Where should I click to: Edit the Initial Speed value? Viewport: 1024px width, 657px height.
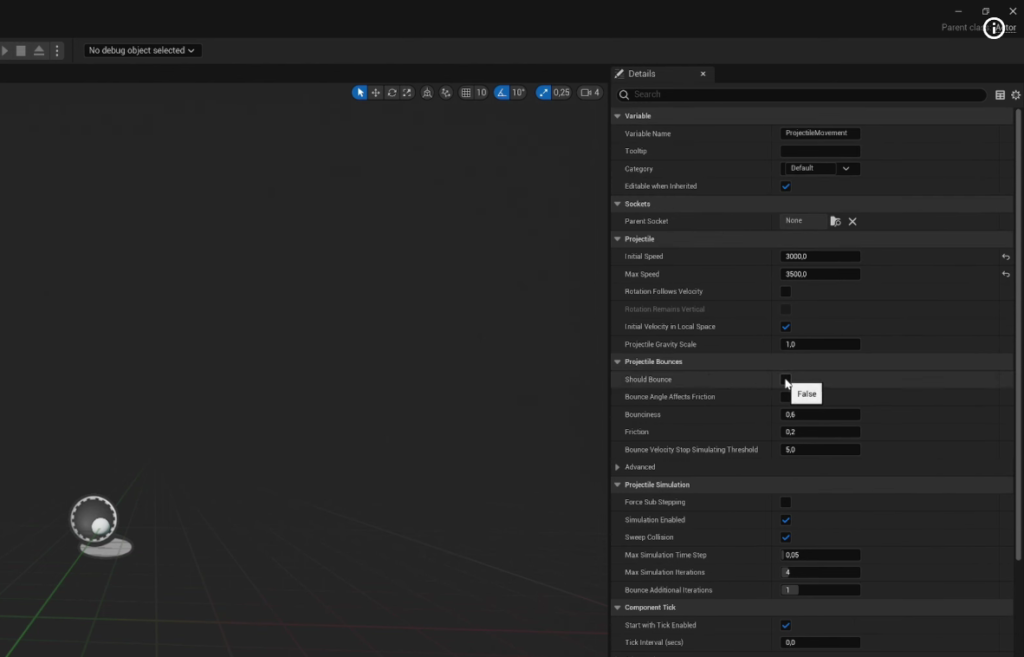pyautogui.click(x=820, y=257)
